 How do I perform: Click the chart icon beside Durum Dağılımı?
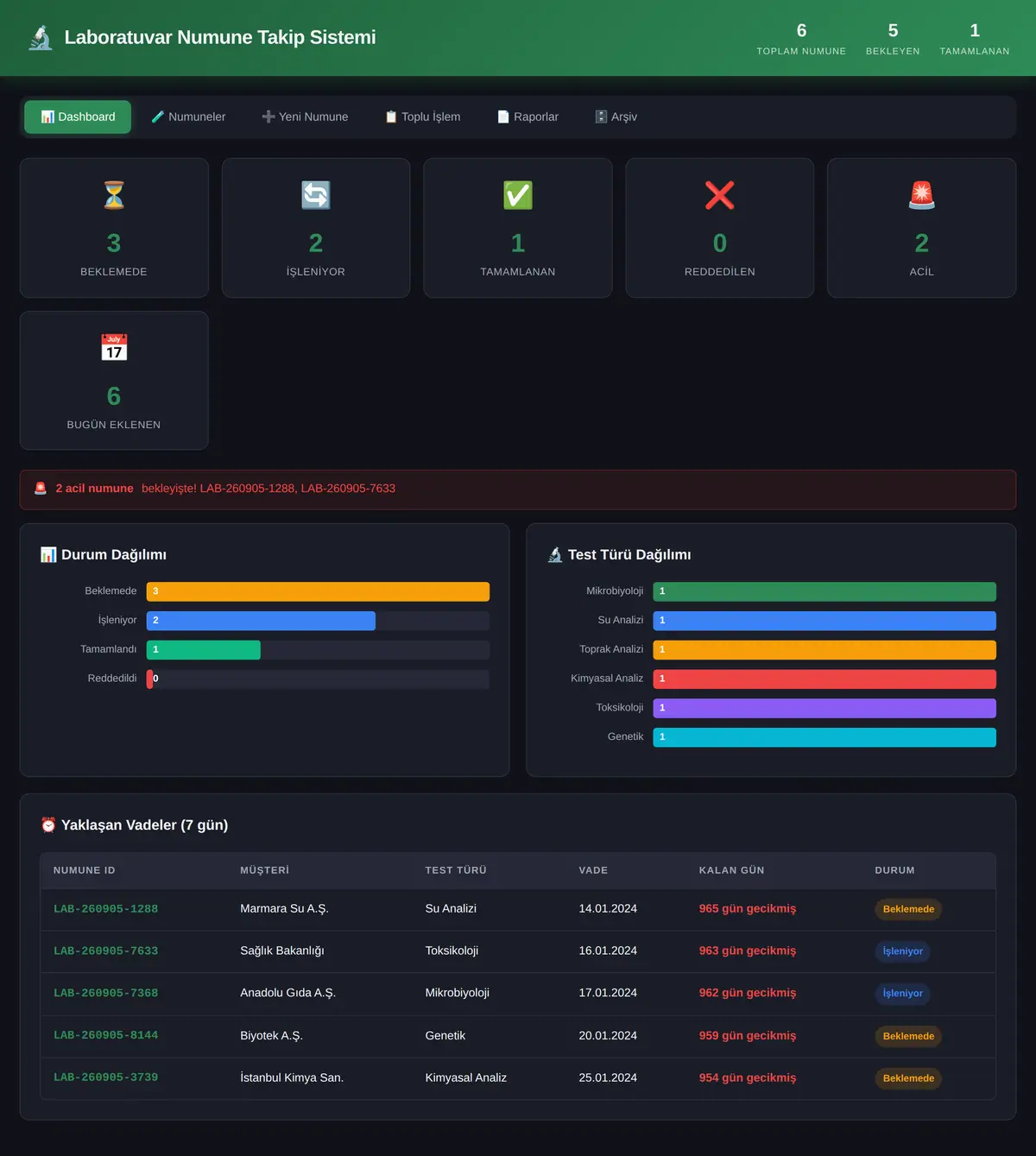tap(48, 554)
